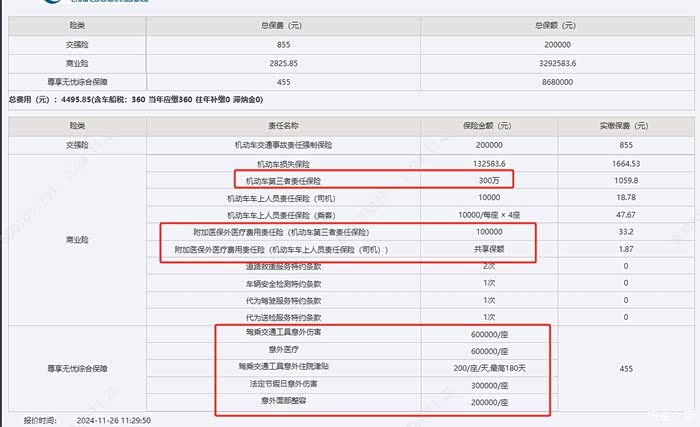Click the '报价时间:' label
Viewport: 700px width, 427px height.
pyautogui.click(x=40, y=421)
